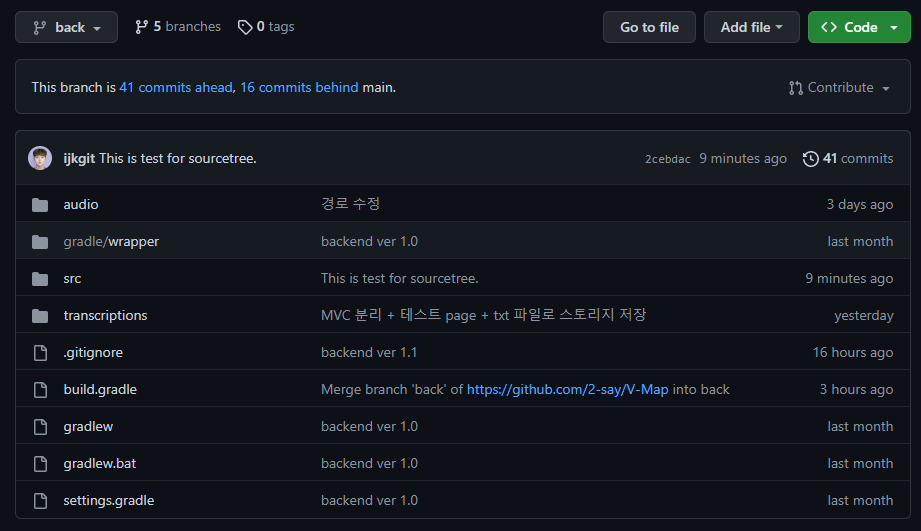Open src row commit 'This is test for sourcetree.'
The height and width of the screenshot is (531, 921).
[x=399, y=278]
